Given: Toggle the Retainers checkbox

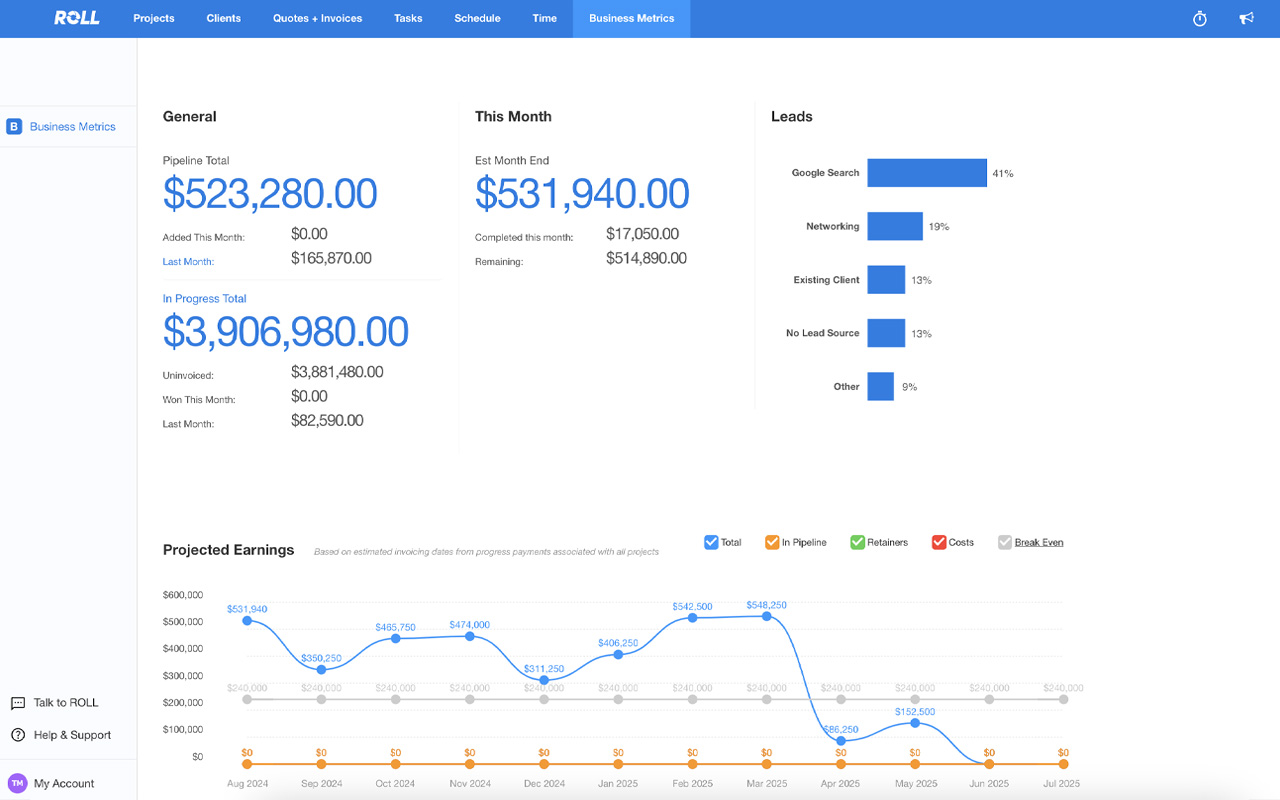Looking at the screenshot, I should 857,542.
